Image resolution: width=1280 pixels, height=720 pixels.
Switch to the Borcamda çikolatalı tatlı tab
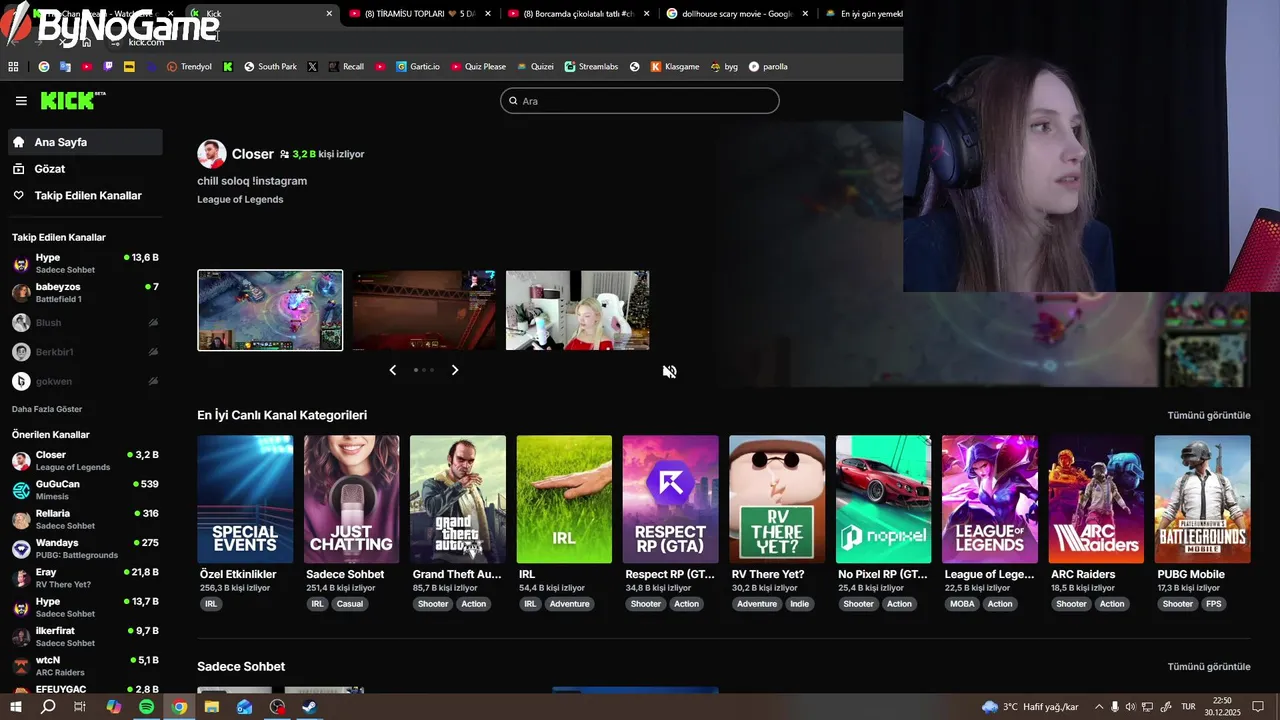[x=577, y=14]
